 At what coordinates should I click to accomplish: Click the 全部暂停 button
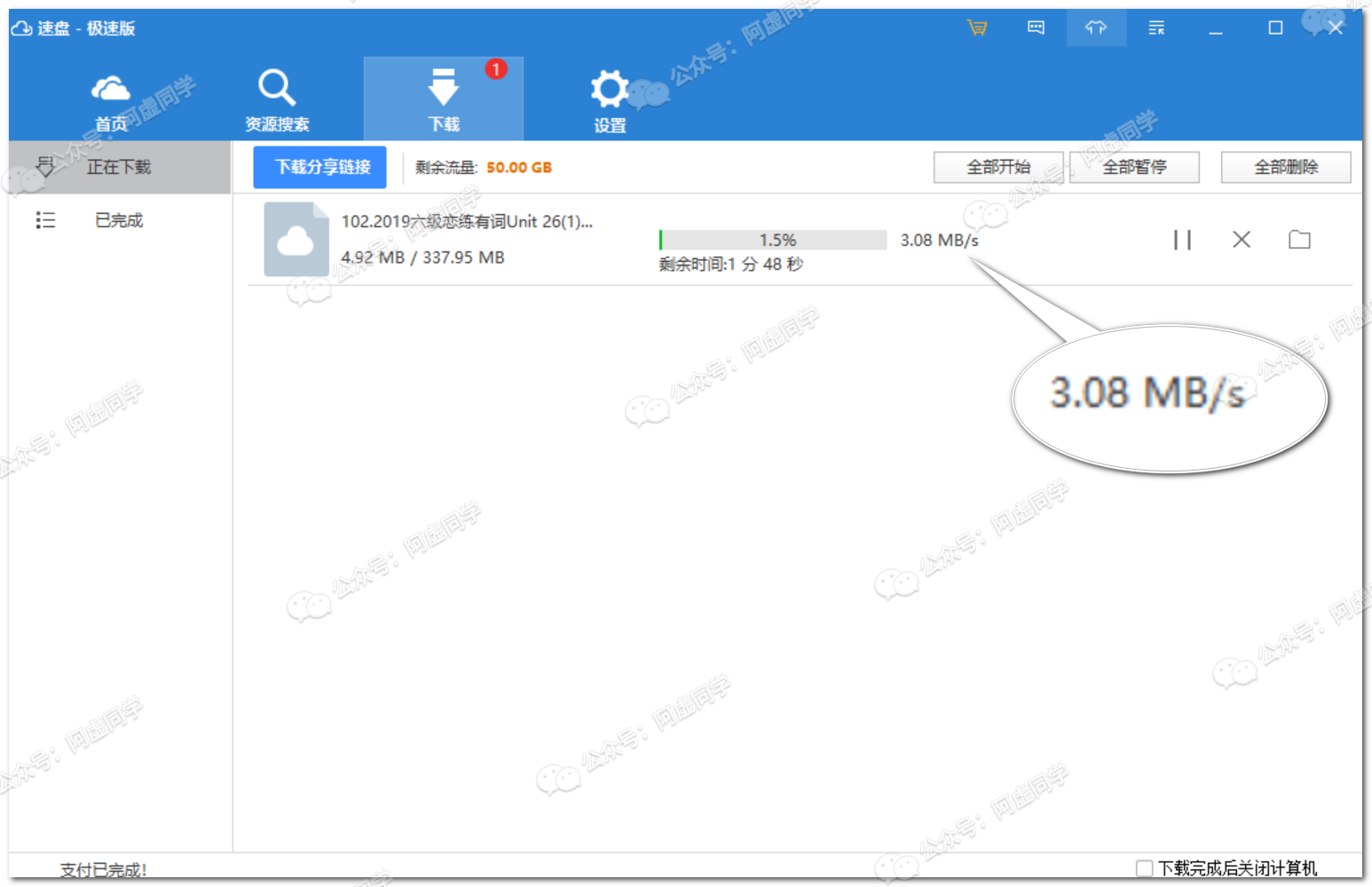tap(1134, 167)
